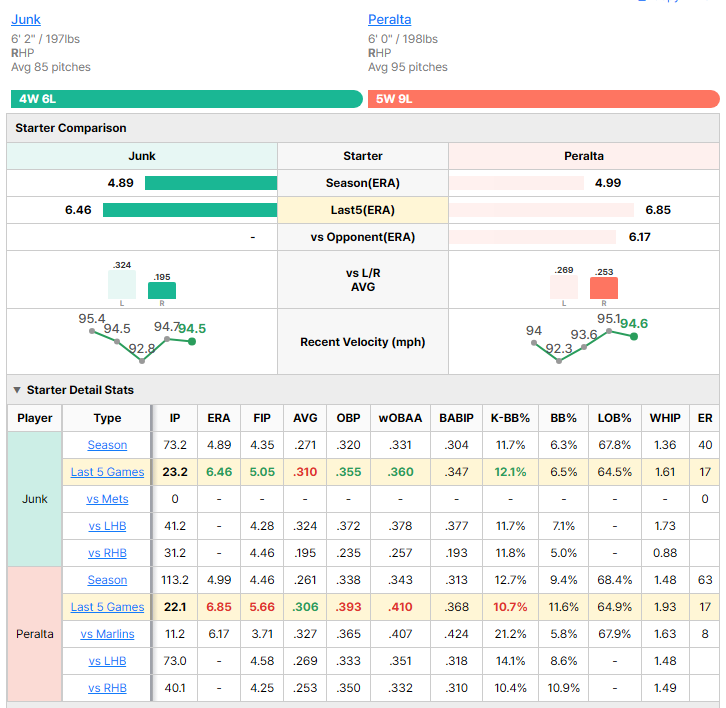Open Junk's vs LHB link
This screenshot has height=708, width=726.
coord(107,526)
